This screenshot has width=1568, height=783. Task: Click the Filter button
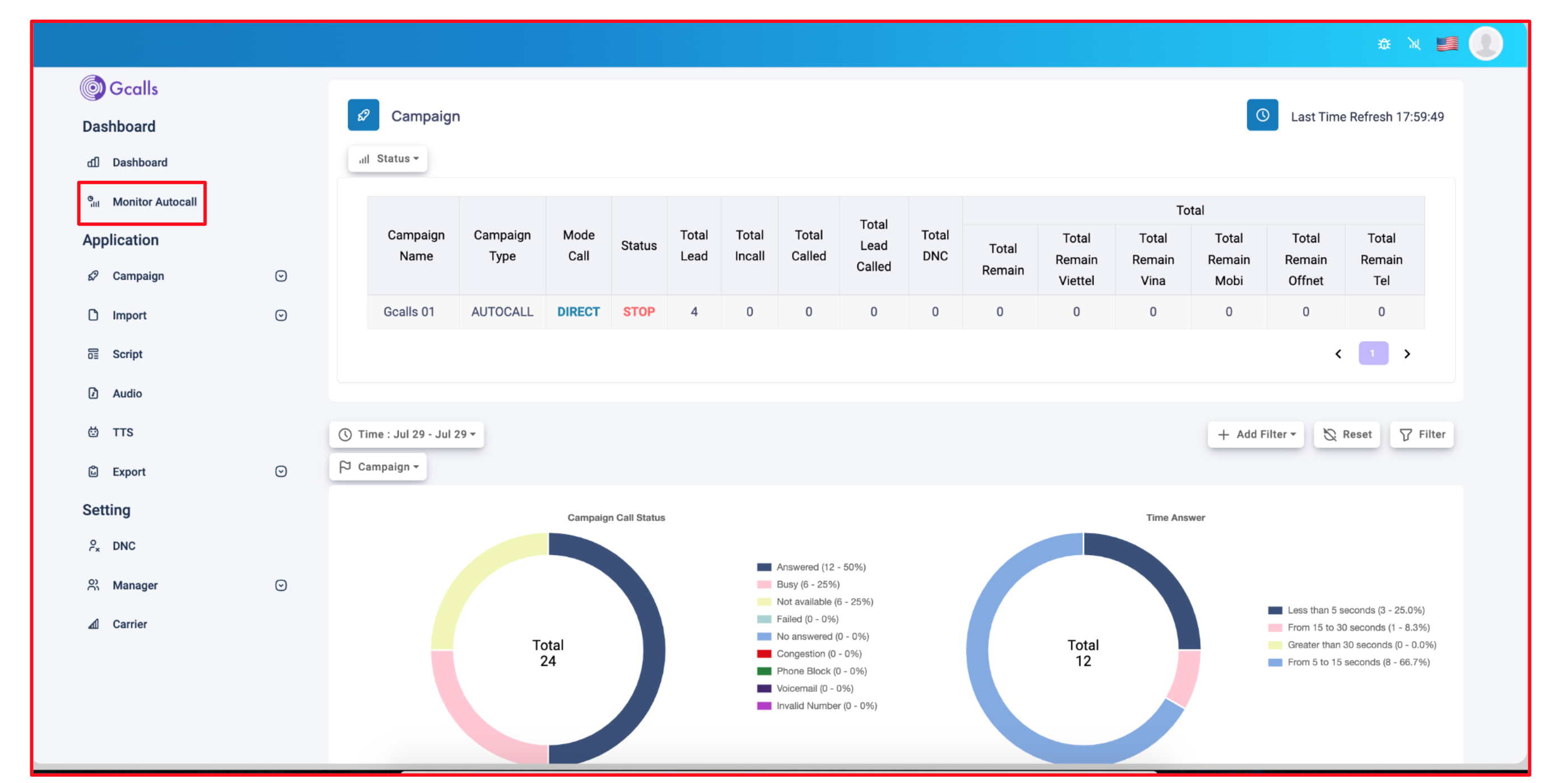coord(1421,434)
